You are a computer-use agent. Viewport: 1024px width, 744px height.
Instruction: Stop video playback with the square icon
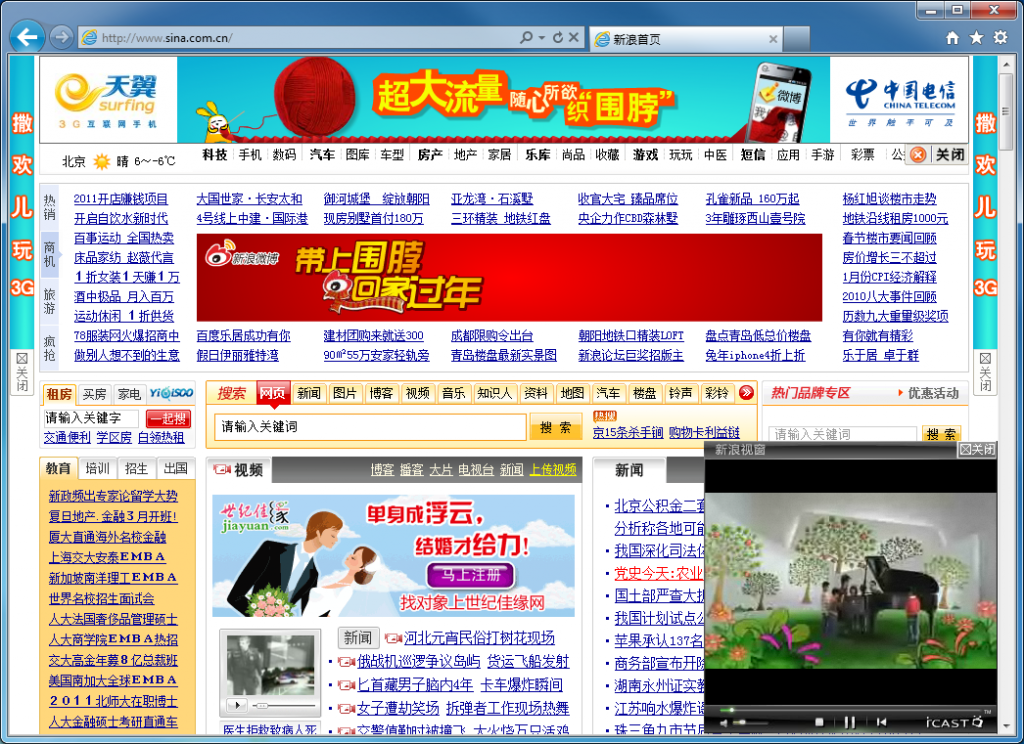coord(818,721)
